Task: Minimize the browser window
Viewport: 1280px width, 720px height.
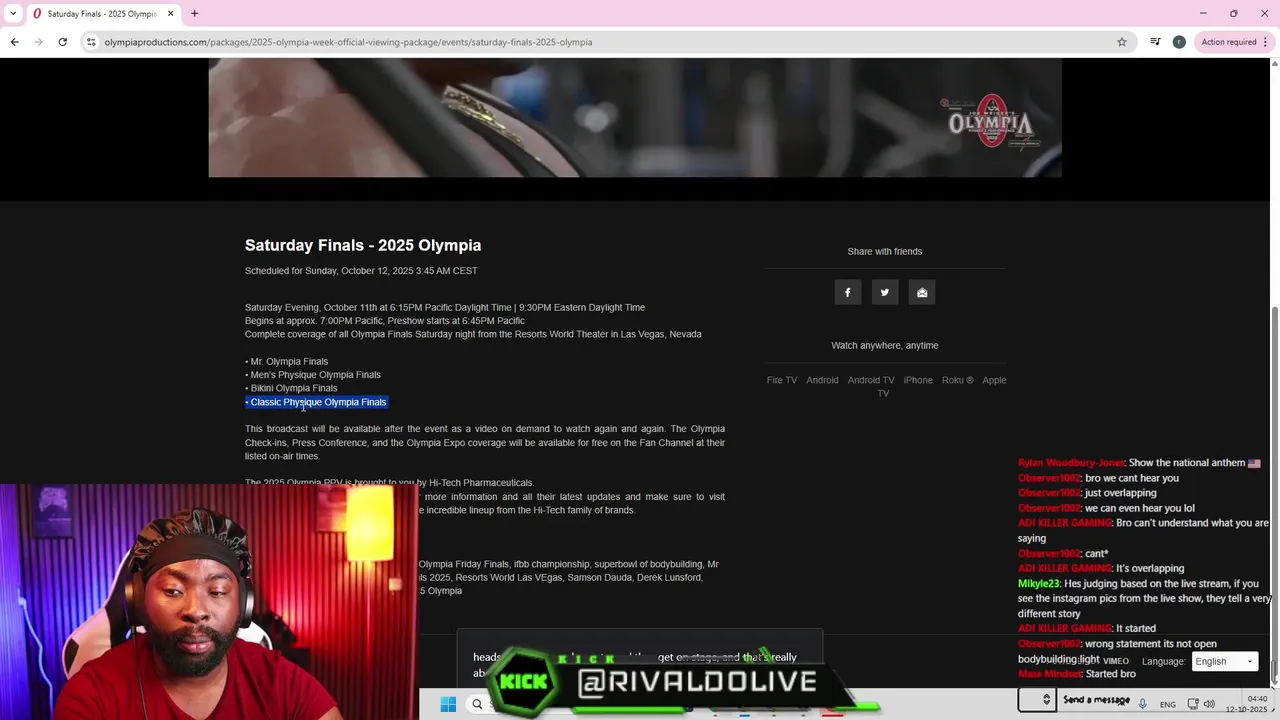Action: pyautogui.click(x=1203, y=14)
